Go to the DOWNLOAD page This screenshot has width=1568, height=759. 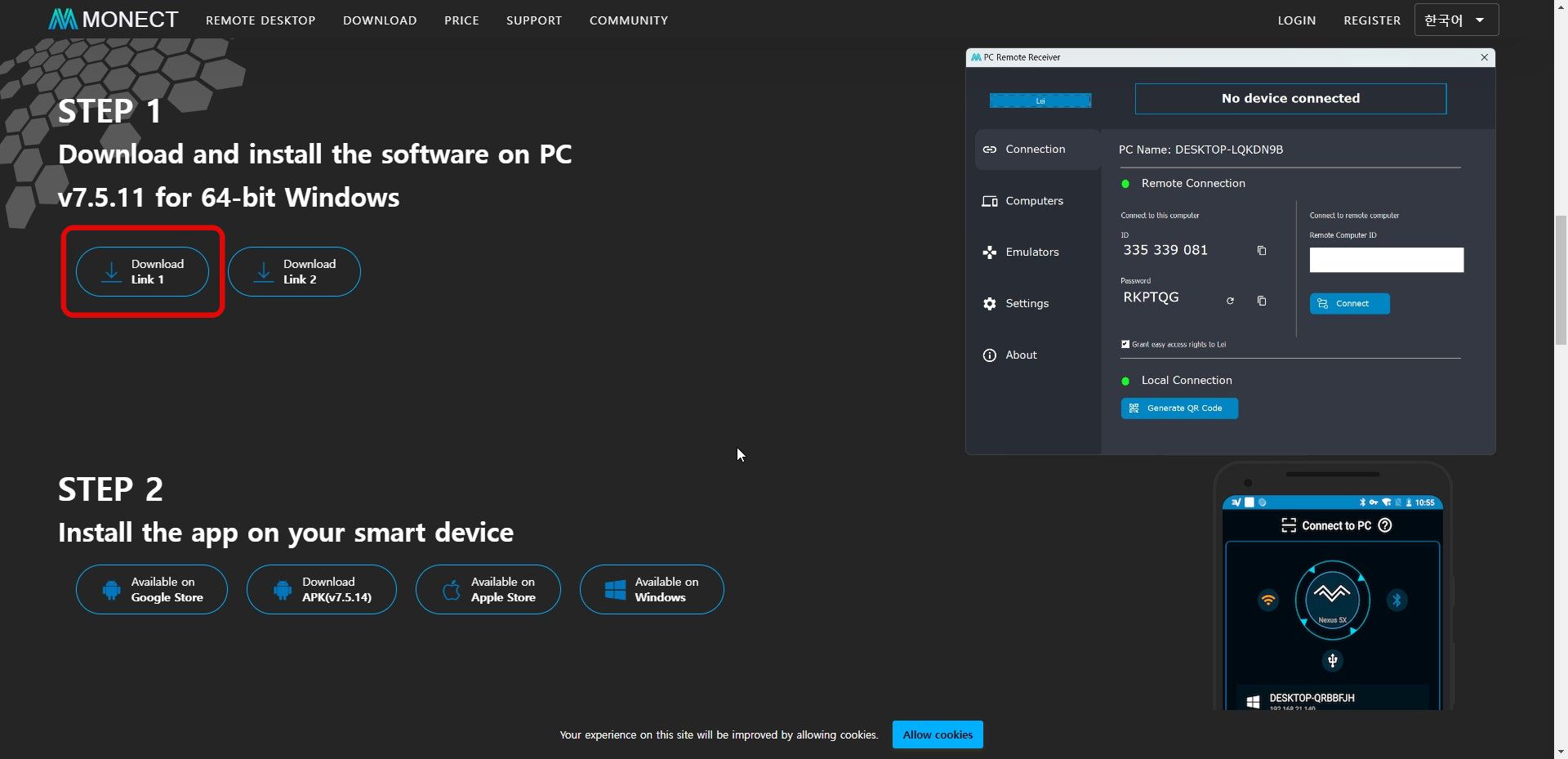pos(380,20)
